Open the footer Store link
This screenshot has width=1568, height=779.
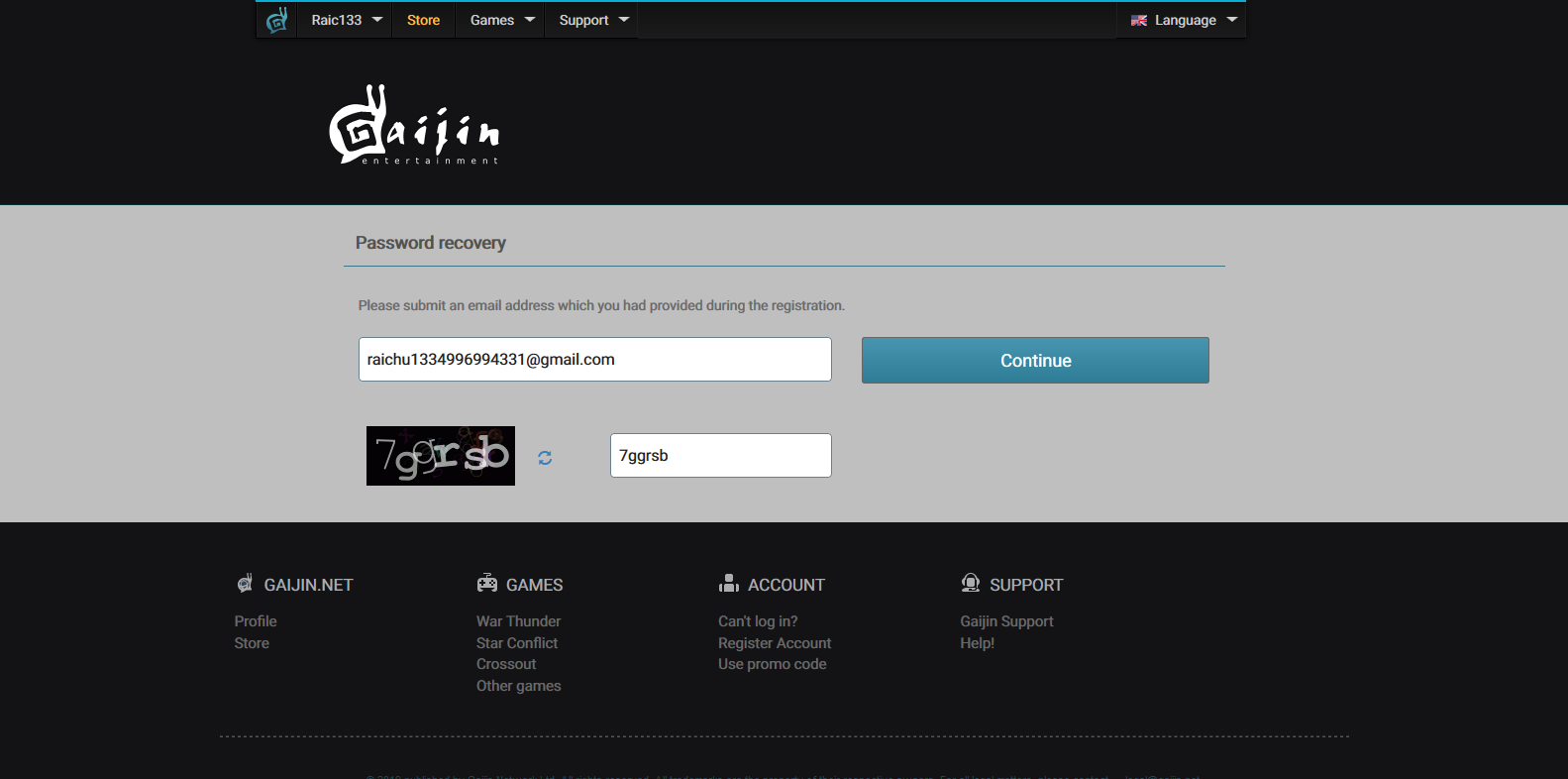252,643
